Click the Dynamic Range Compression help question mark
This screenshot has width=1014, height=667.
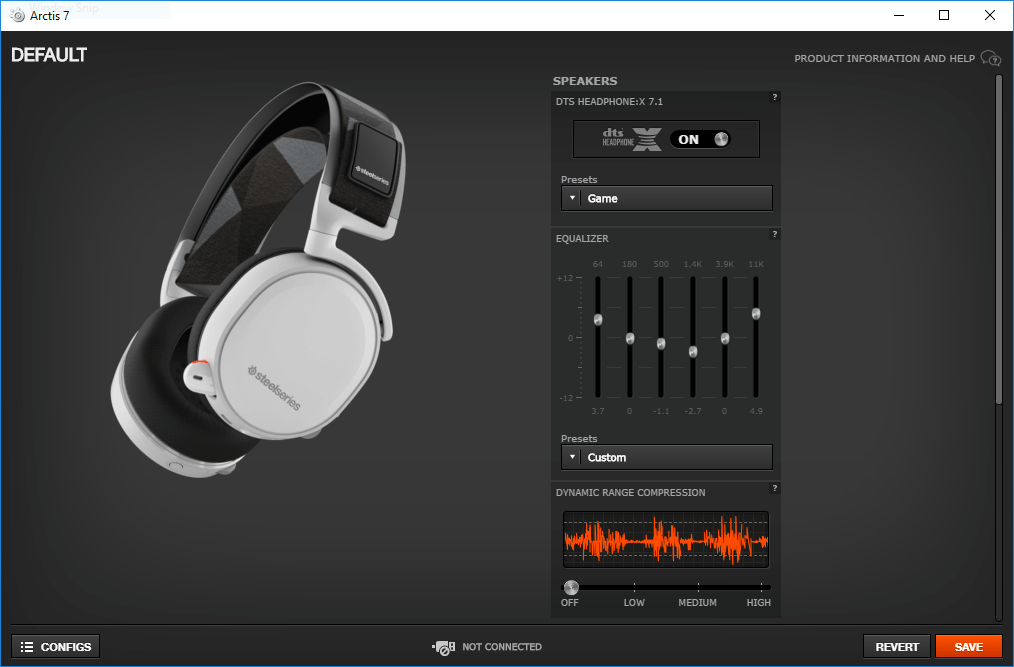click(x=774, y=488)
